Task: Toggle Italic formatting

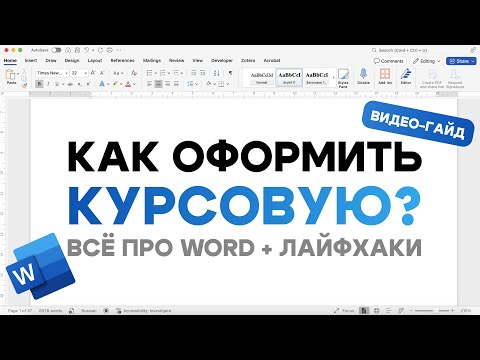Action: [48, 84]
